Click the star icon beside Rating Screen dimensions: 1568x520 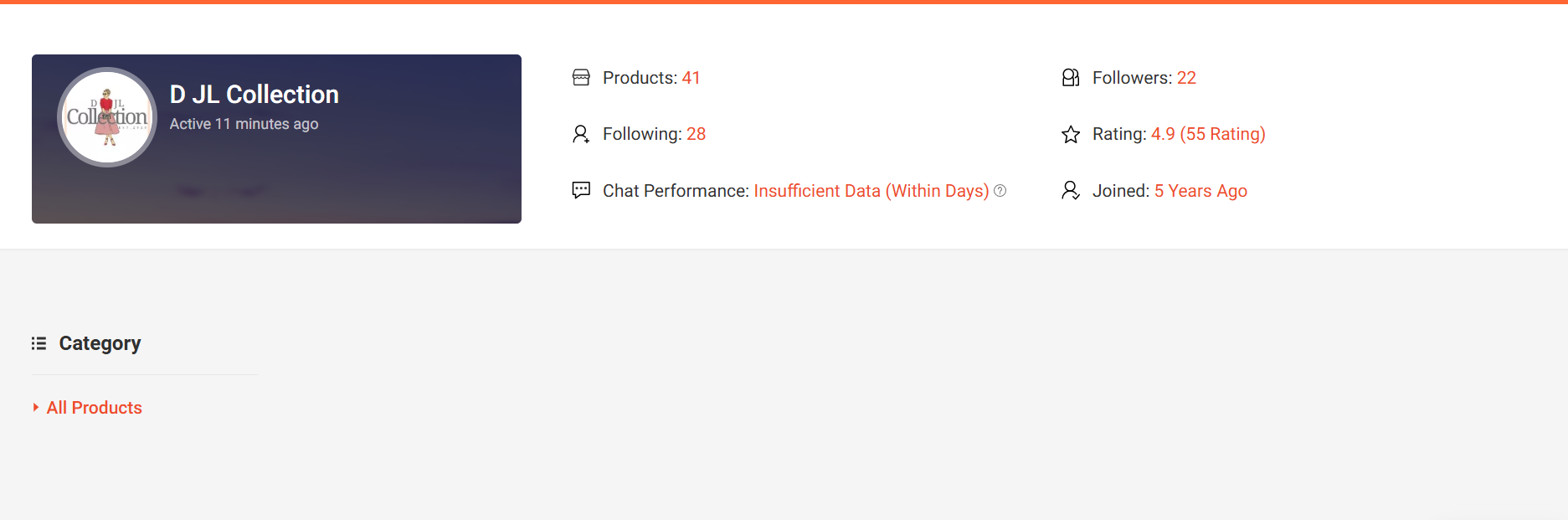pos(1071,134)
